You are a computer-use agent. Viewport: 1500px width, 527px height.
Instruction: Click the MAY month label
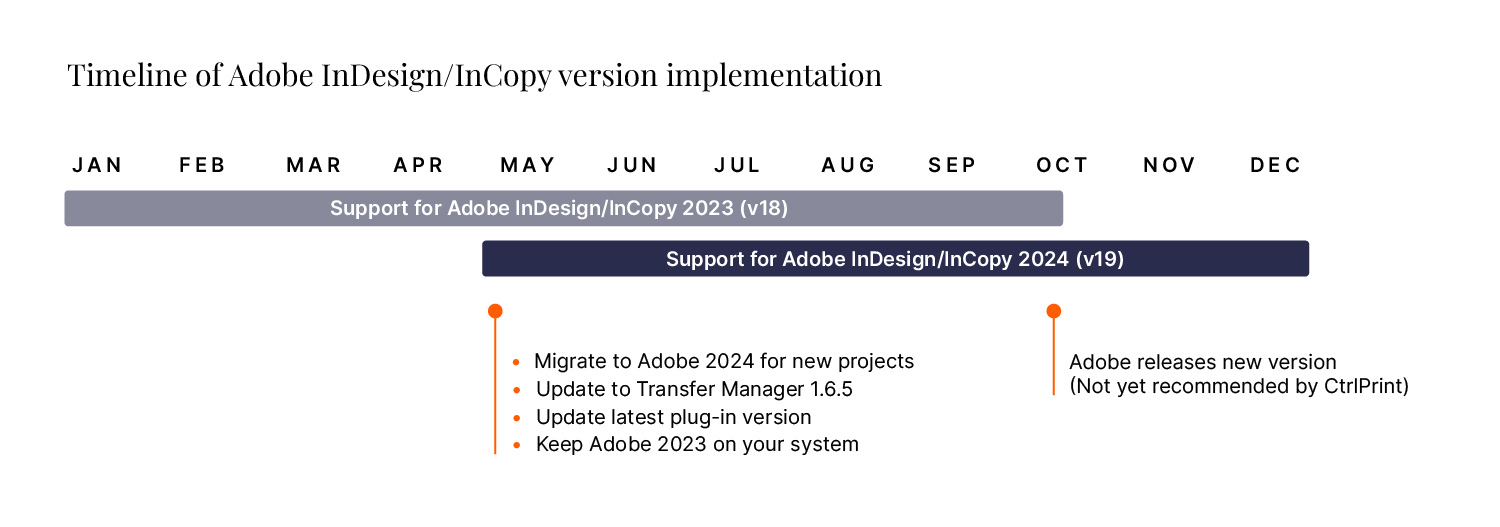point(528,165)
